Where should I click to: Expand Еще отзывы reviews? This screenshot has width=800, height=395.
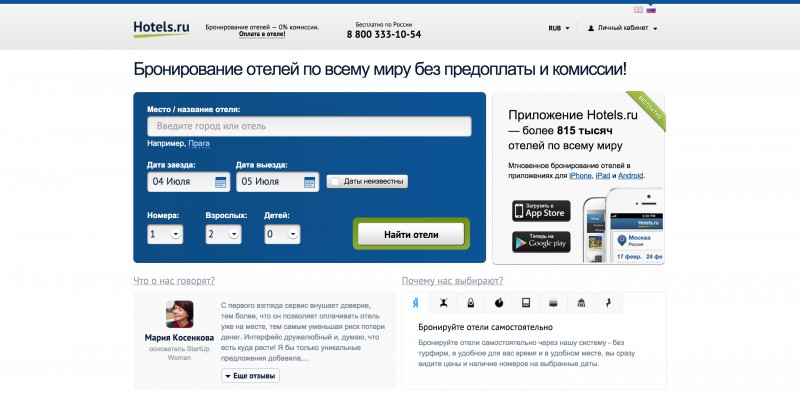pyautogui.click(x=250, y=376)
